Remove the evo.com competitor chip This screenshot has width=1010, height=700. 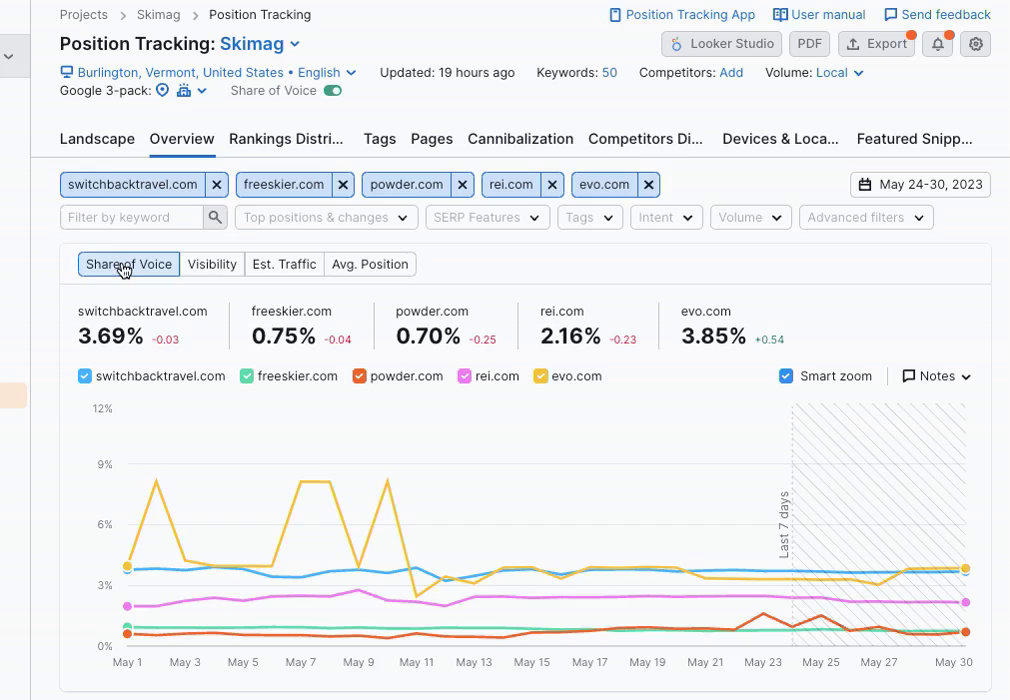(x=648, y=185)
